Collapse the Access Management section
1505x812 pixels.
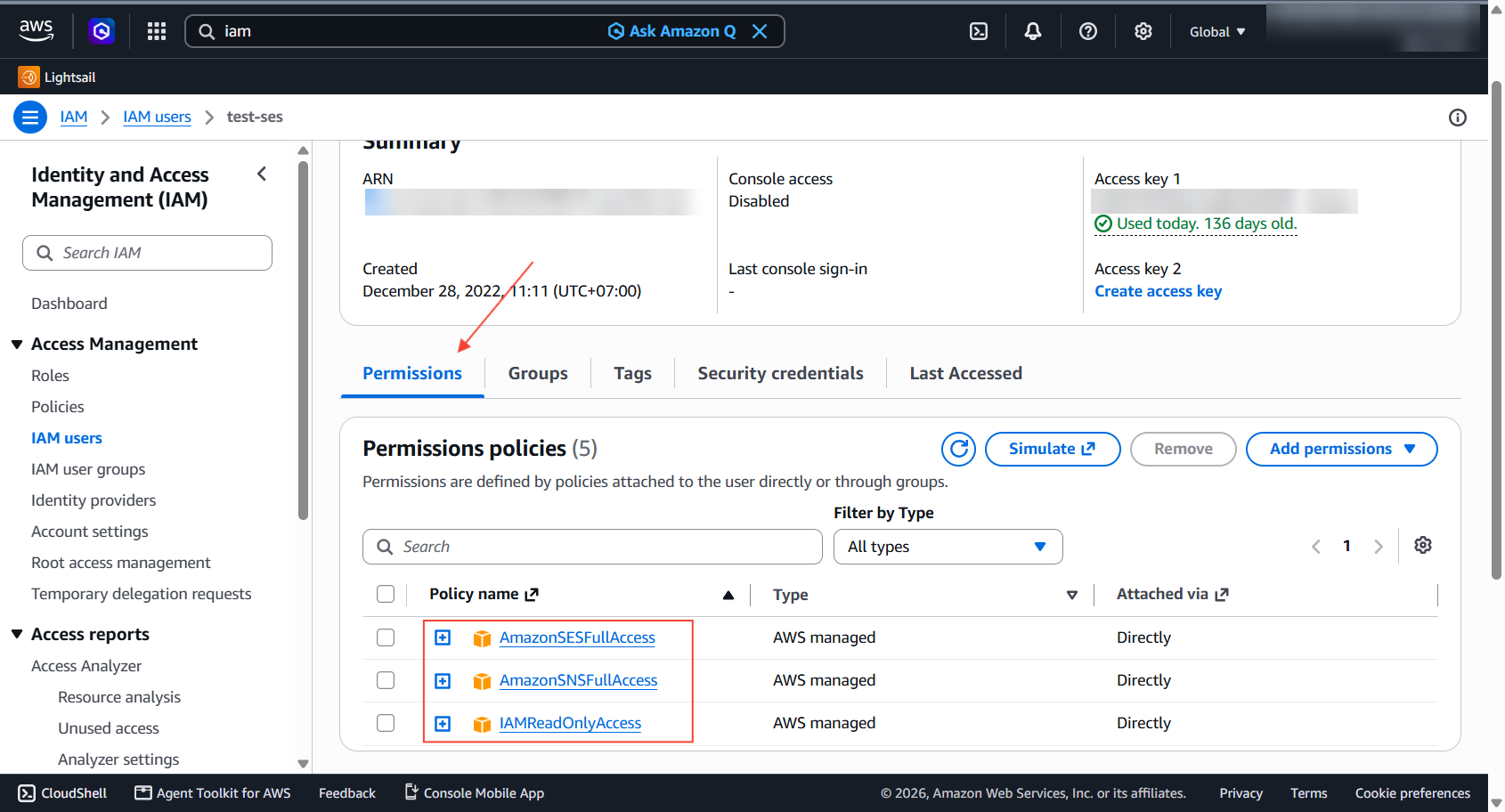click(17, 344)
